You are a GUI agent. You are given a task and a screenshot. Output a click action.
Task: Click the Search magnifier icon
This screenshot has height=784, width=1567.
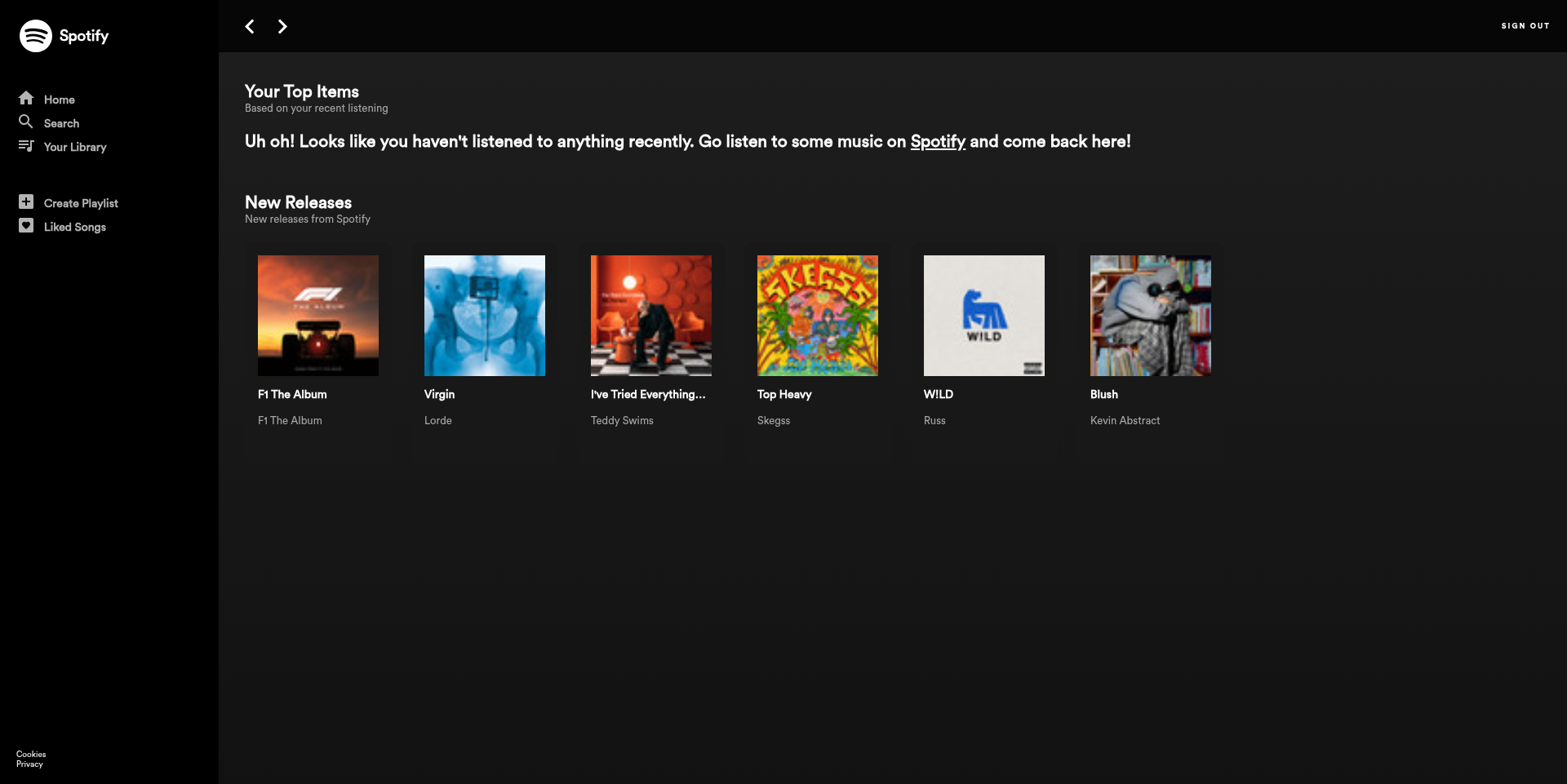pyautogui.click(x=26, y=122)
